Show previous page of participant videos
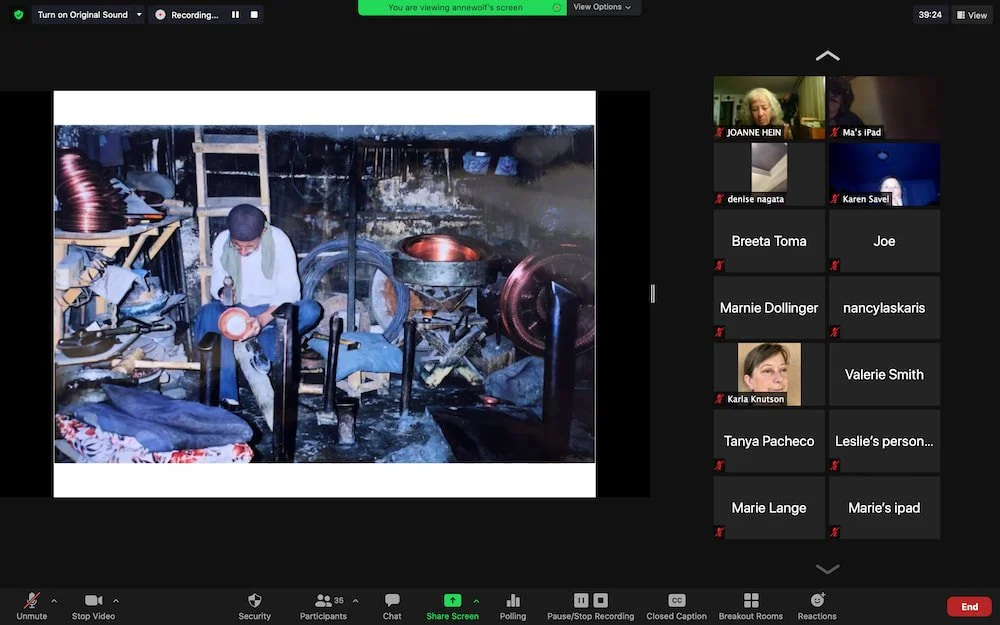 (x=827, y=56)
